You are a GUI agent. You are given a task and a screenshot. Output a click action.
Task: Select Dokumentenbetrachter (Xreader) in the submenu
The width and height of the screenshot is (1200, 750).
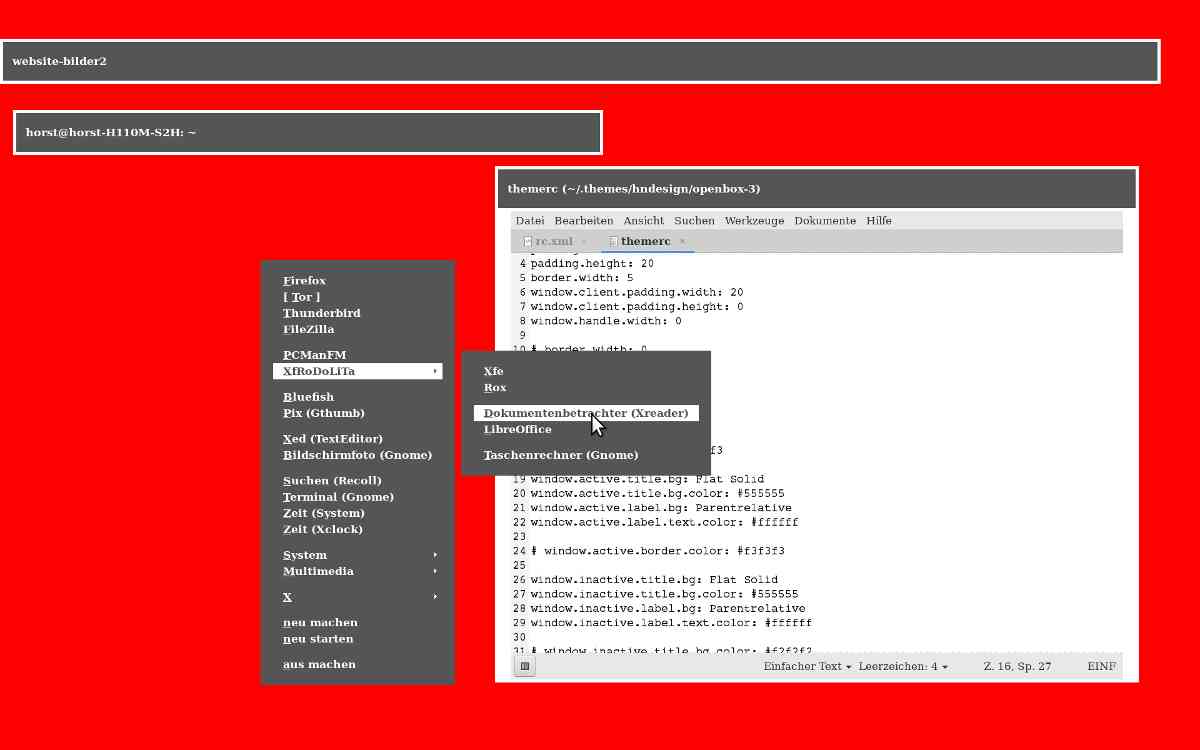(585, 413)
